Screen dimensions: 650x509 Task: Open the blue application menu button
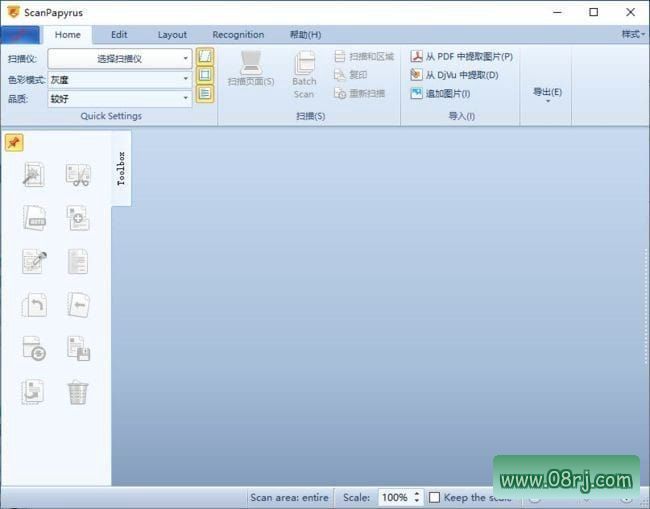(20, 35)
